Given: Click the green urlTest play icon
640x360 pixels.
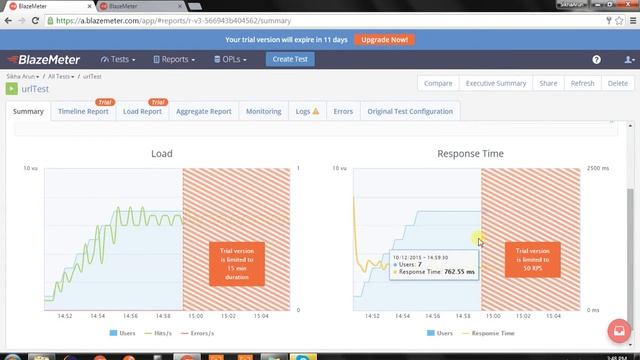Looking at the screenshot, I should 11,89.
